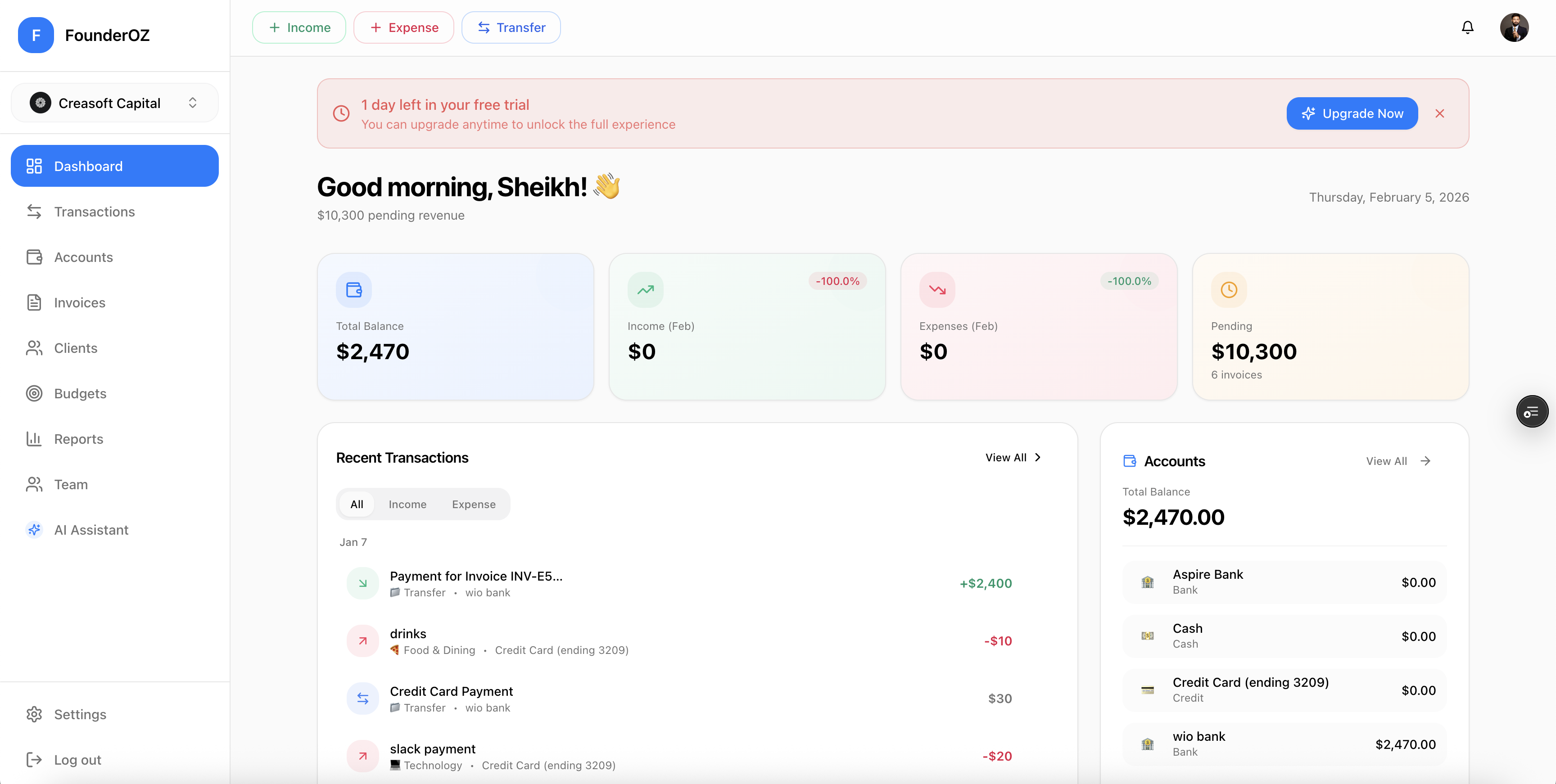Click the notification bell icon
This screenshot has width=1556, height=784.
coord(1467,27)
